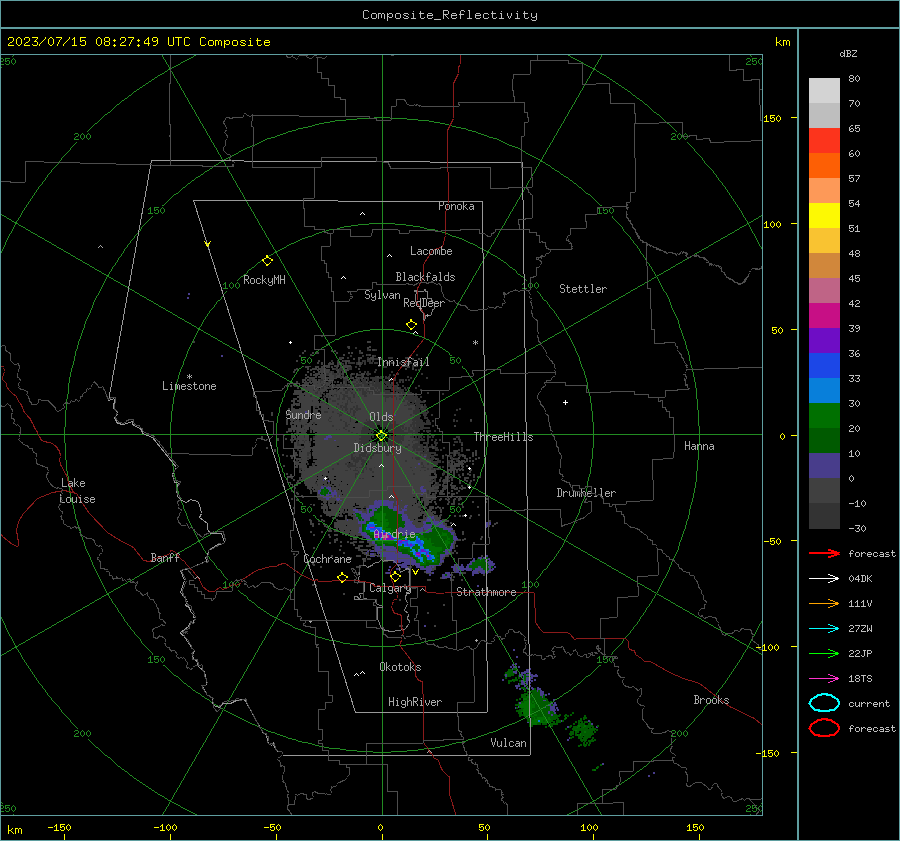Click the 30 dBZ light blue swatch
The height and width of the screenshot is (841, 900).
coord(824,391)
